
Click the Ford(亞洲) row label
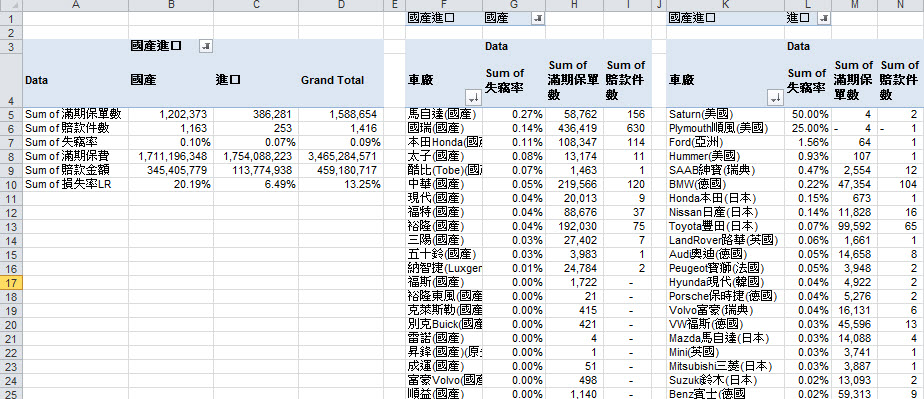tap(725, 142)
